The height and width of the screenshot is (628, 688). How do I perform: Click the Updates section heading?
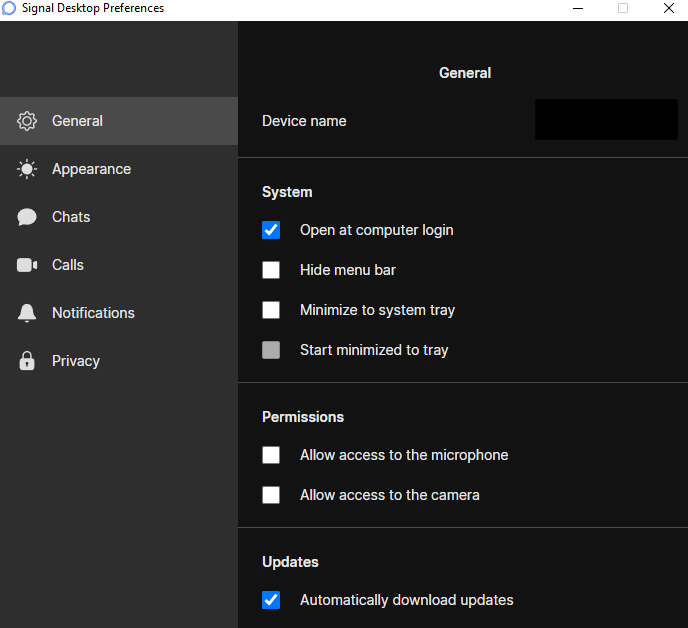(290, 562)
